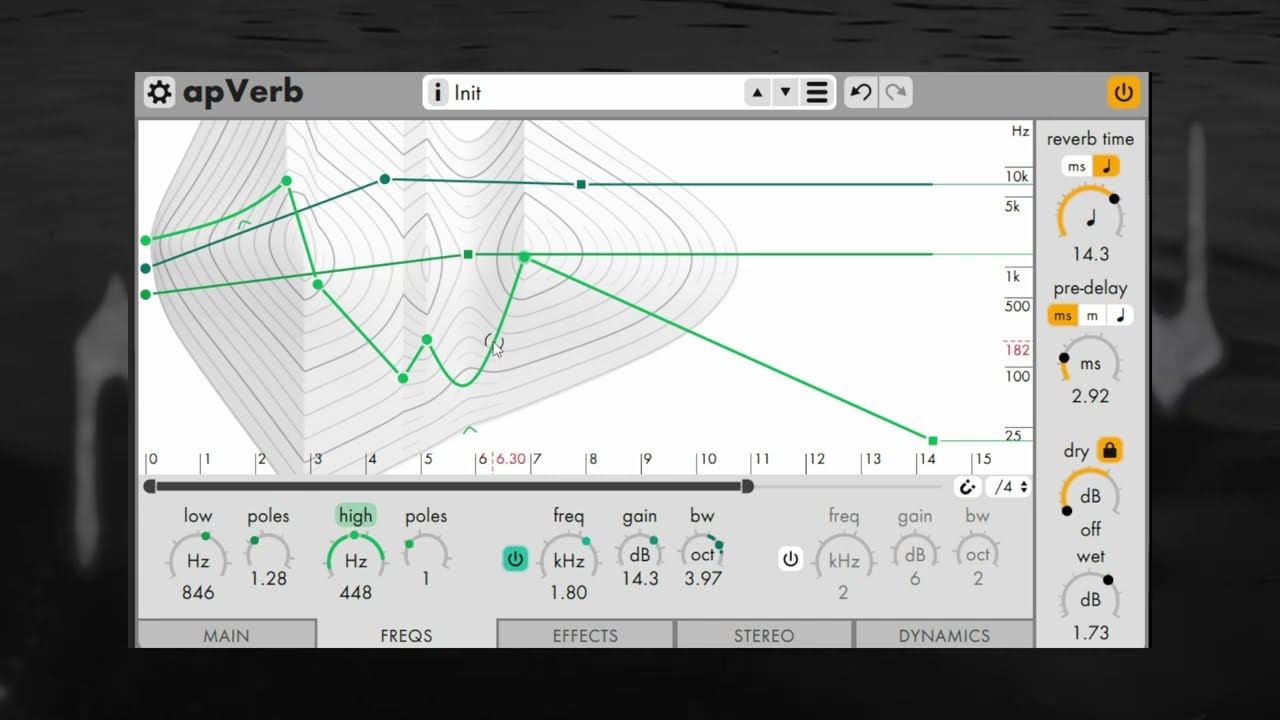Click the reverb time value 14.3

point(1090,254)
